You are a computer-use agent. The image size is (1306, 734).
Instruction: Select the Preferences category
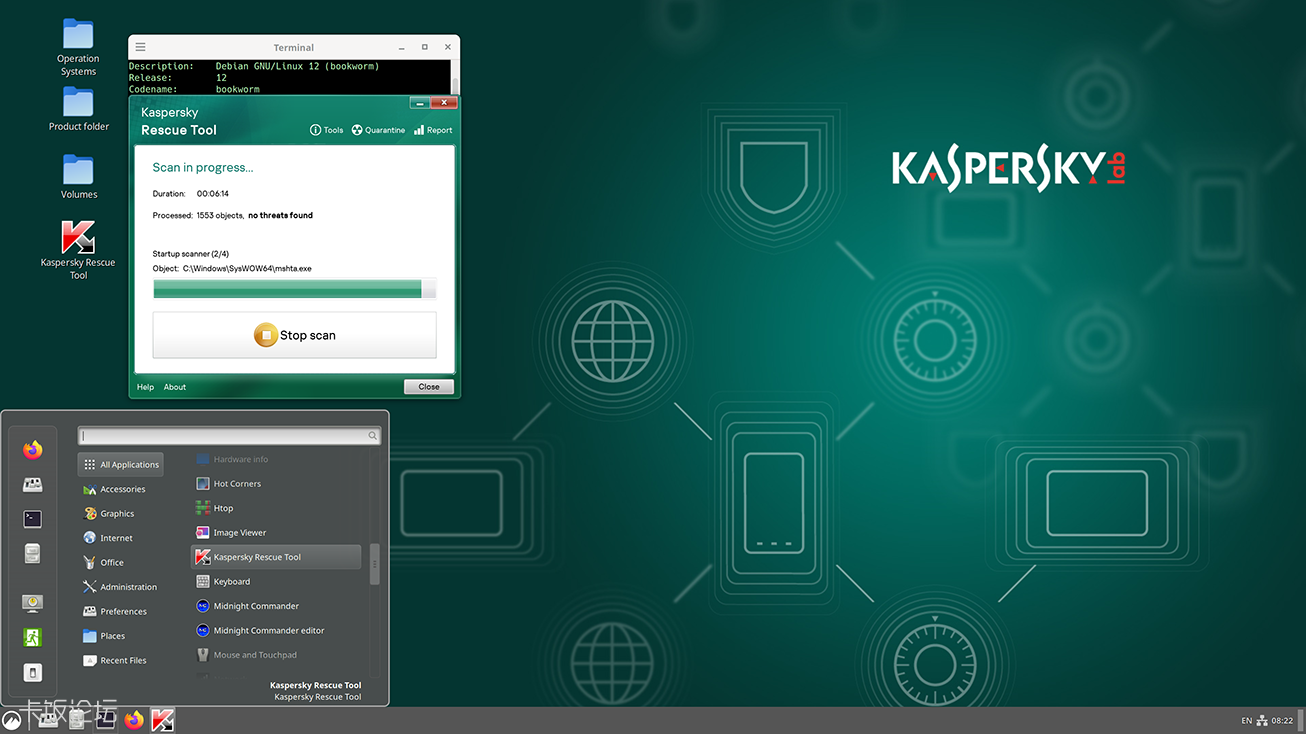click(x=121, y=611)
